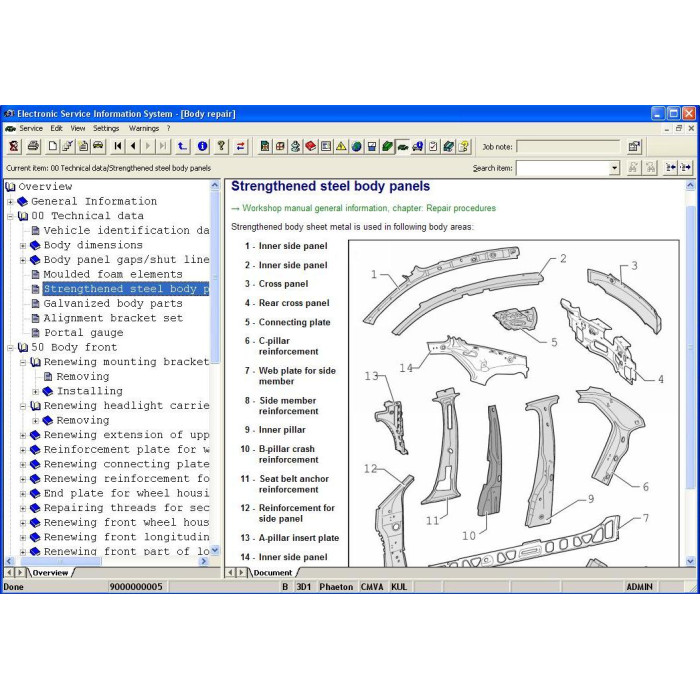This screenshot has width=700, height=700.
Task: Open the blue information icon
Action: [x=202, y=146]
